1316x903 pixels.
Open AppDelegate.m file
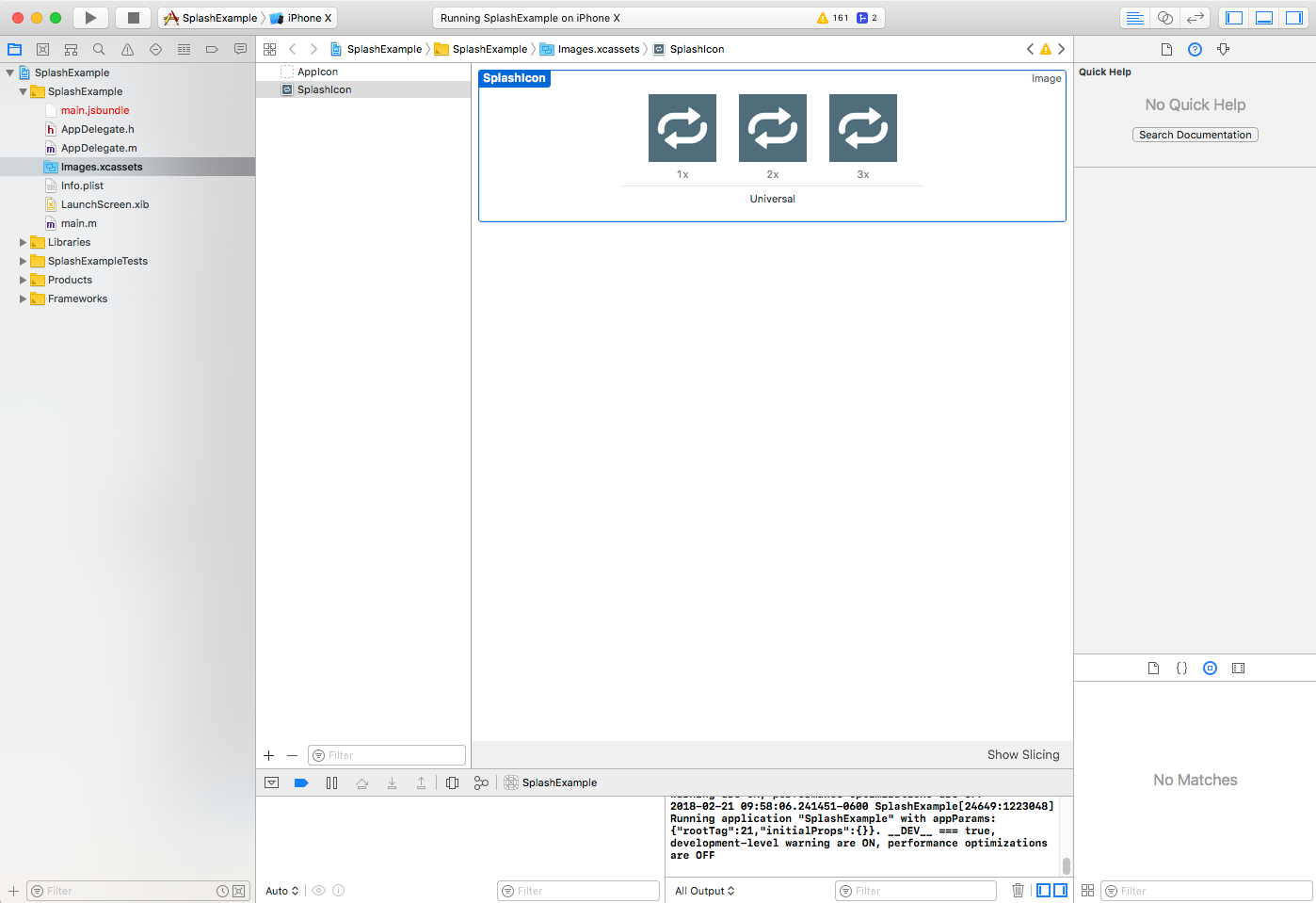point(99,148)
